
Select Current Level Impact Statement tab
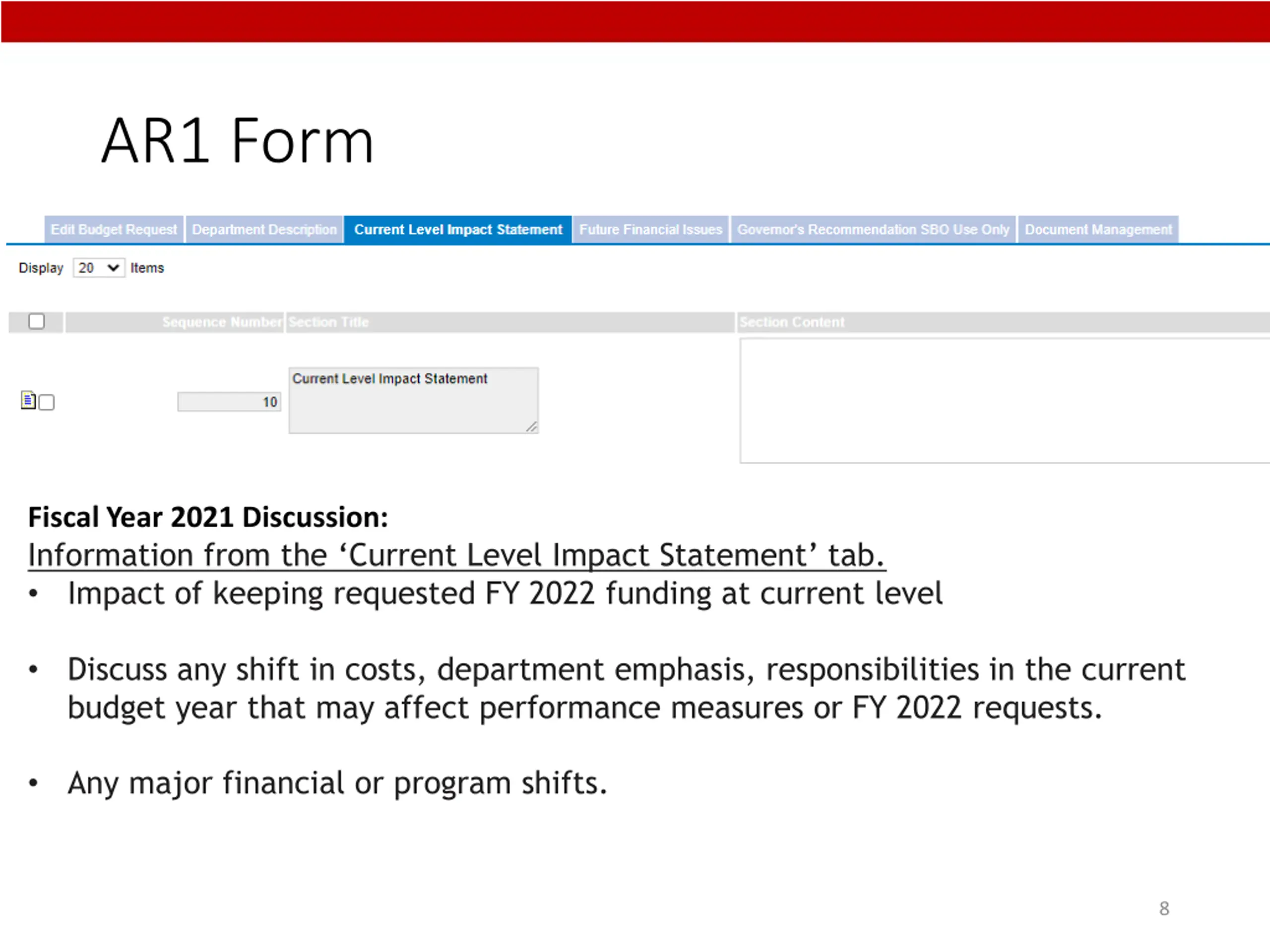click(x=457, y=230)
